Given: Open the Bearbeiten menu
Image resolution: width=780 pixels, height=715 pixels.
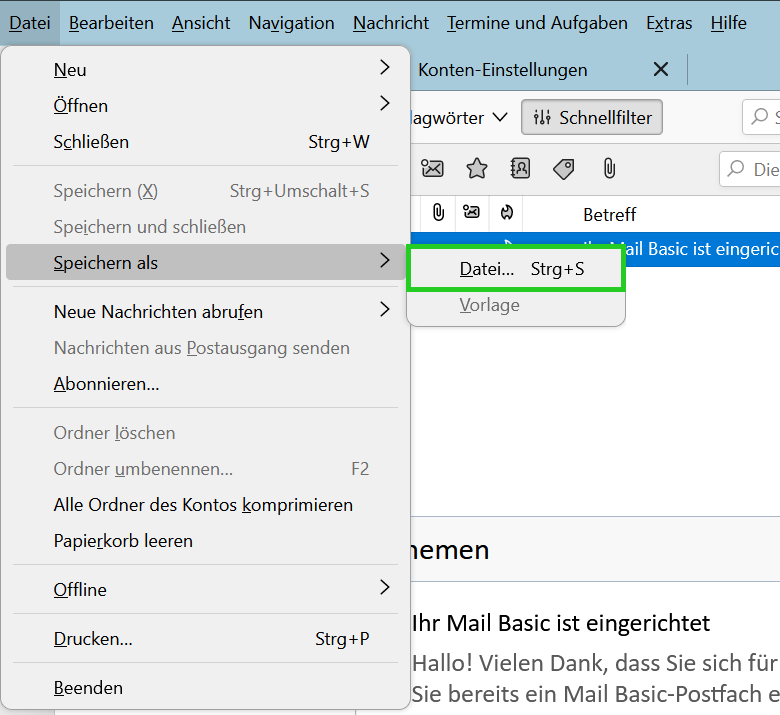Looking at the screenshot, I should pyautogui.click(x=111, y=23).
